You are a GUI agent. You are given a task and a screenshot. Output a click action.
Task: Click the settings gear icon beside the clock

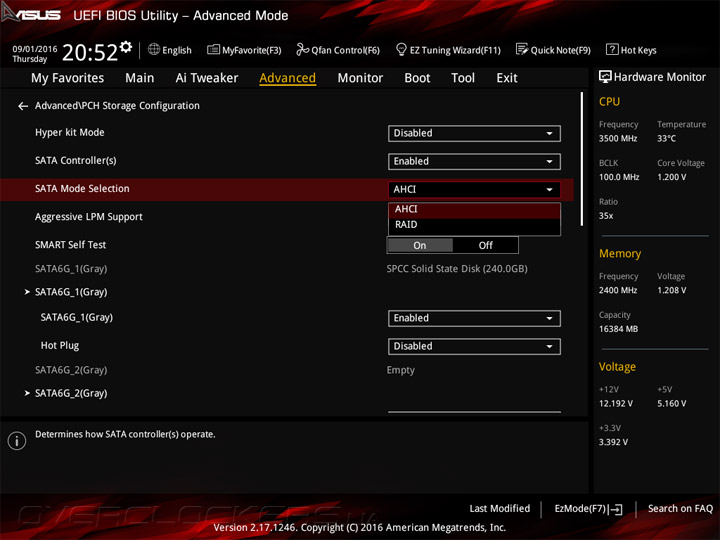(x=125, y=47)
